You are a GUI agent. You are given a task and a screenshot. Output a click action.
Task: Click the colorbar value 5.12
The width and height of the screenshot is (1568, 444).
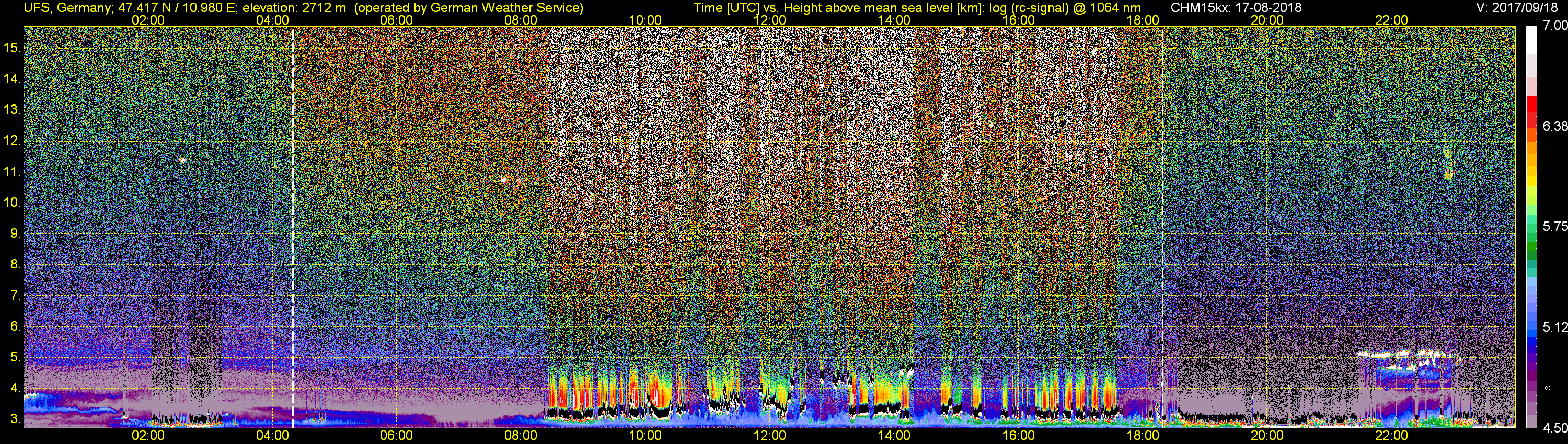point(1555,327)
